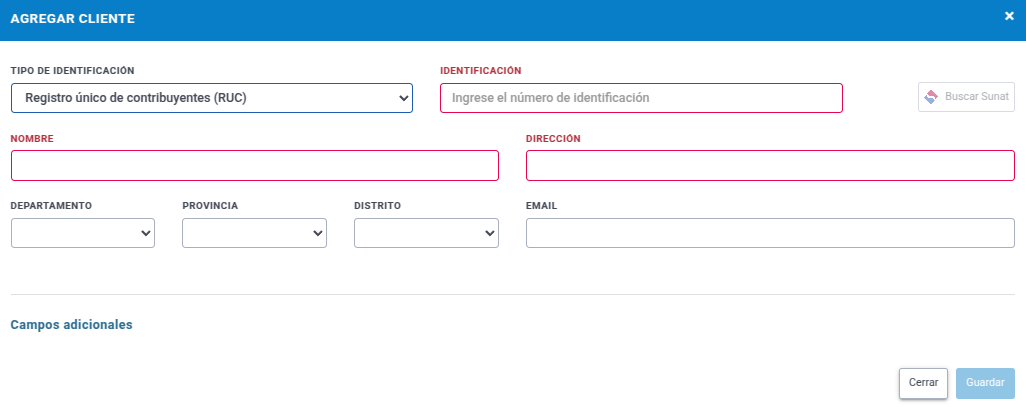Click the Tipo de Identificación label
Screen dimensions: 1026x407
[73, 71]
